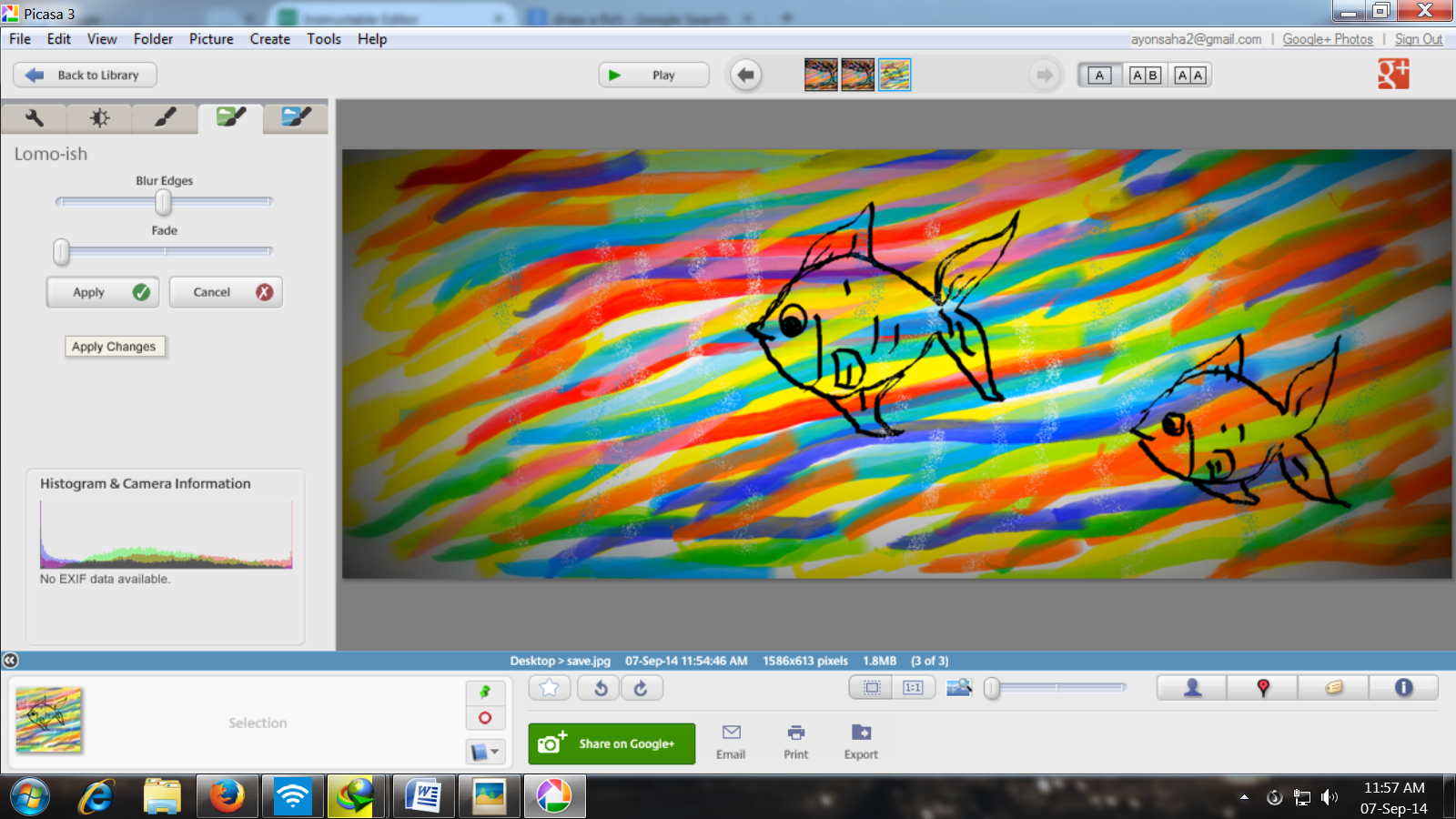Open the Wi-Fi app in the taskbar
This screenshot has width=1456, height=819.
point(292,797)
